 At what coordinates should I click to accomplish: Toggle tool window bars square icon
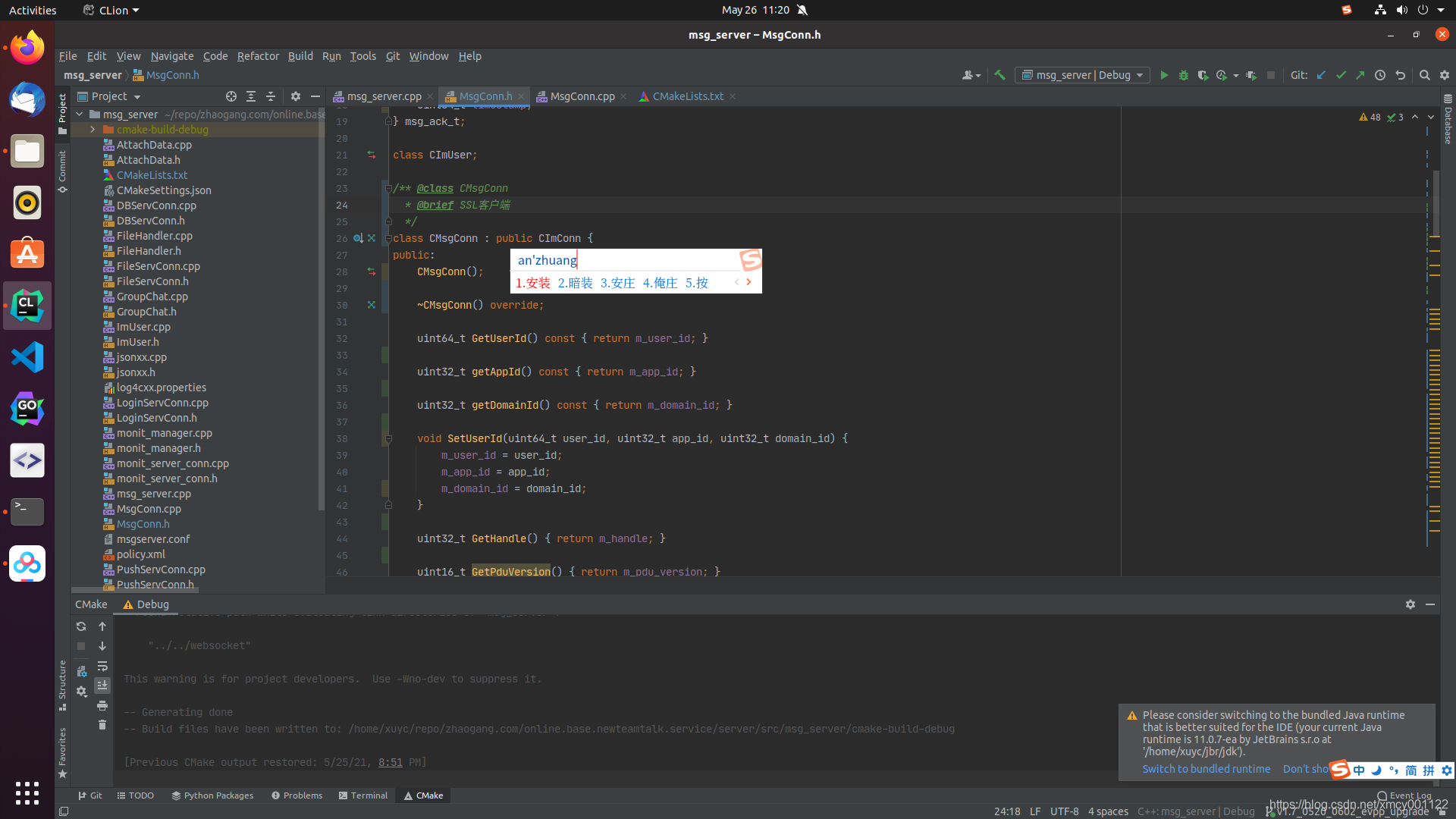click(x=64, y=811)
